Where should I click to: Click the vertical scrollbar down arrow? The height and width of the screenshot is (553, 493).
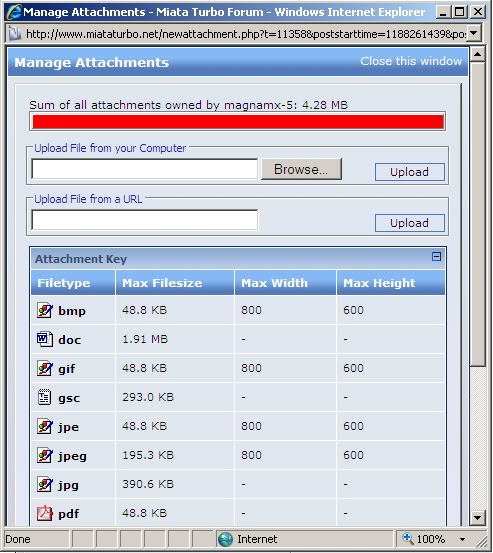coord(477,517)
